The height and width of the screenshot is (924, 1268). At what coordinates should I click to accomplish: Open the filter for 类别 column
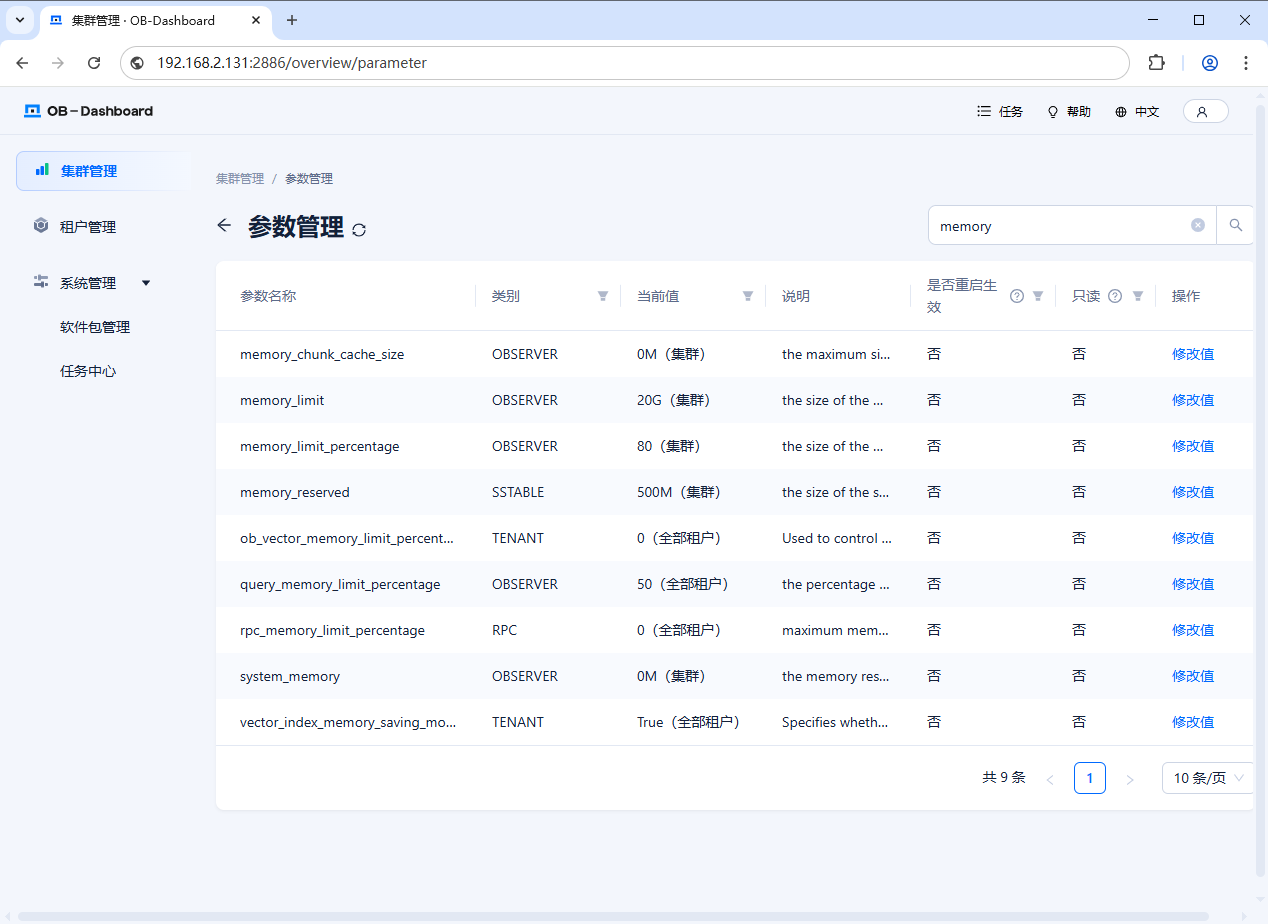point(603,296)
